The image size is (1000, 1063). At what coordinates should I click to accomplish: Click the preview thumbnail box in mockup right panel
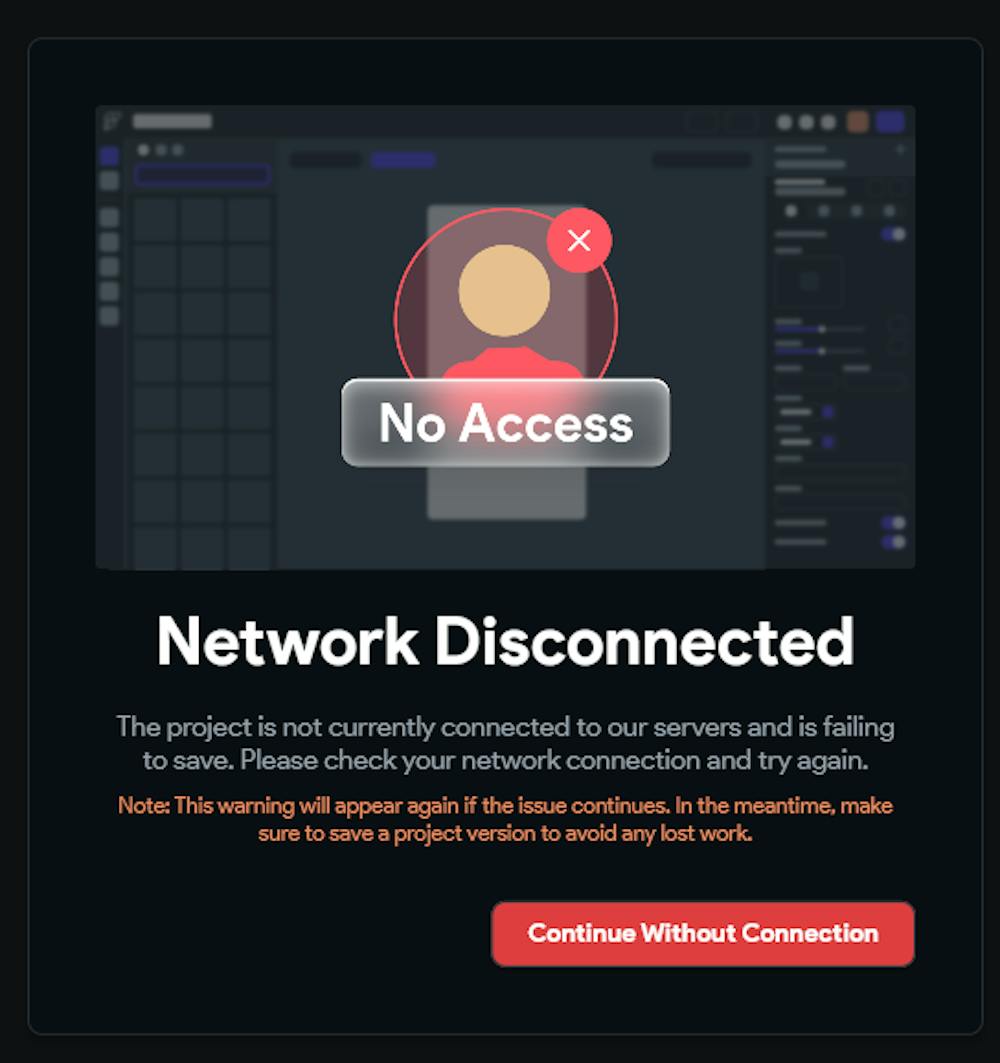809,281
